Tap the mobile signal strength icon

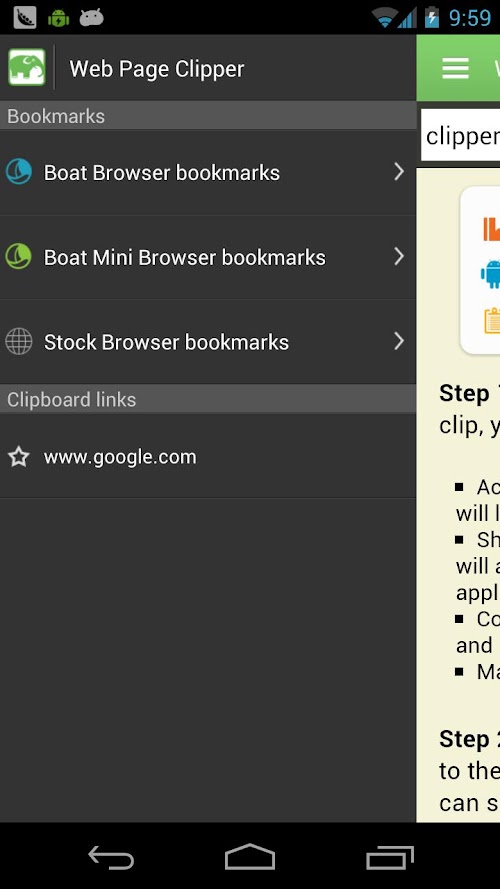(407, 18)
